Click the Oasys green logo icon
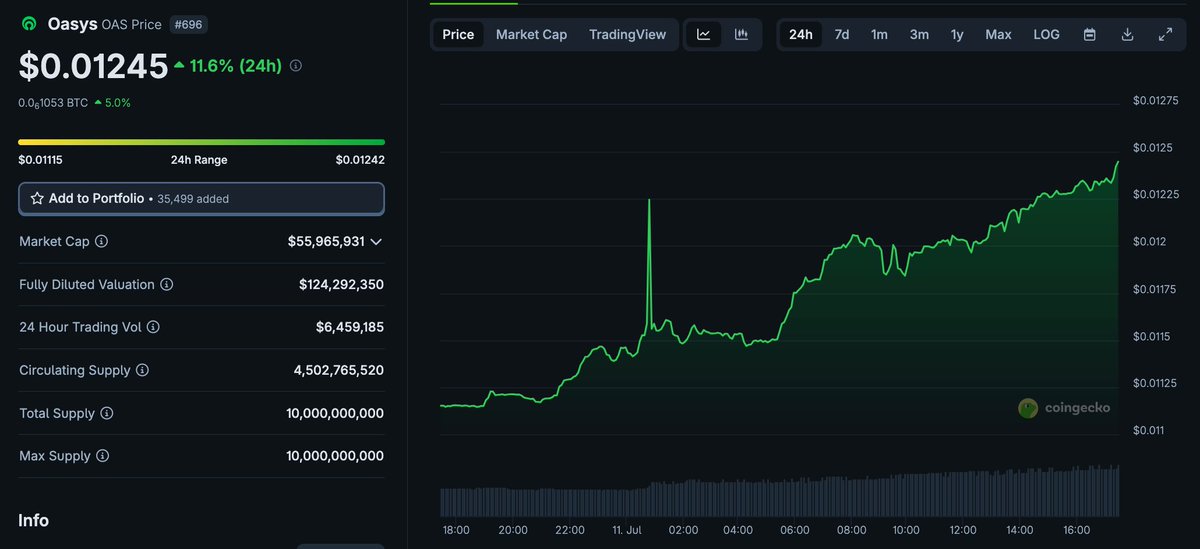1200x549 pixels. coord(29,24)
